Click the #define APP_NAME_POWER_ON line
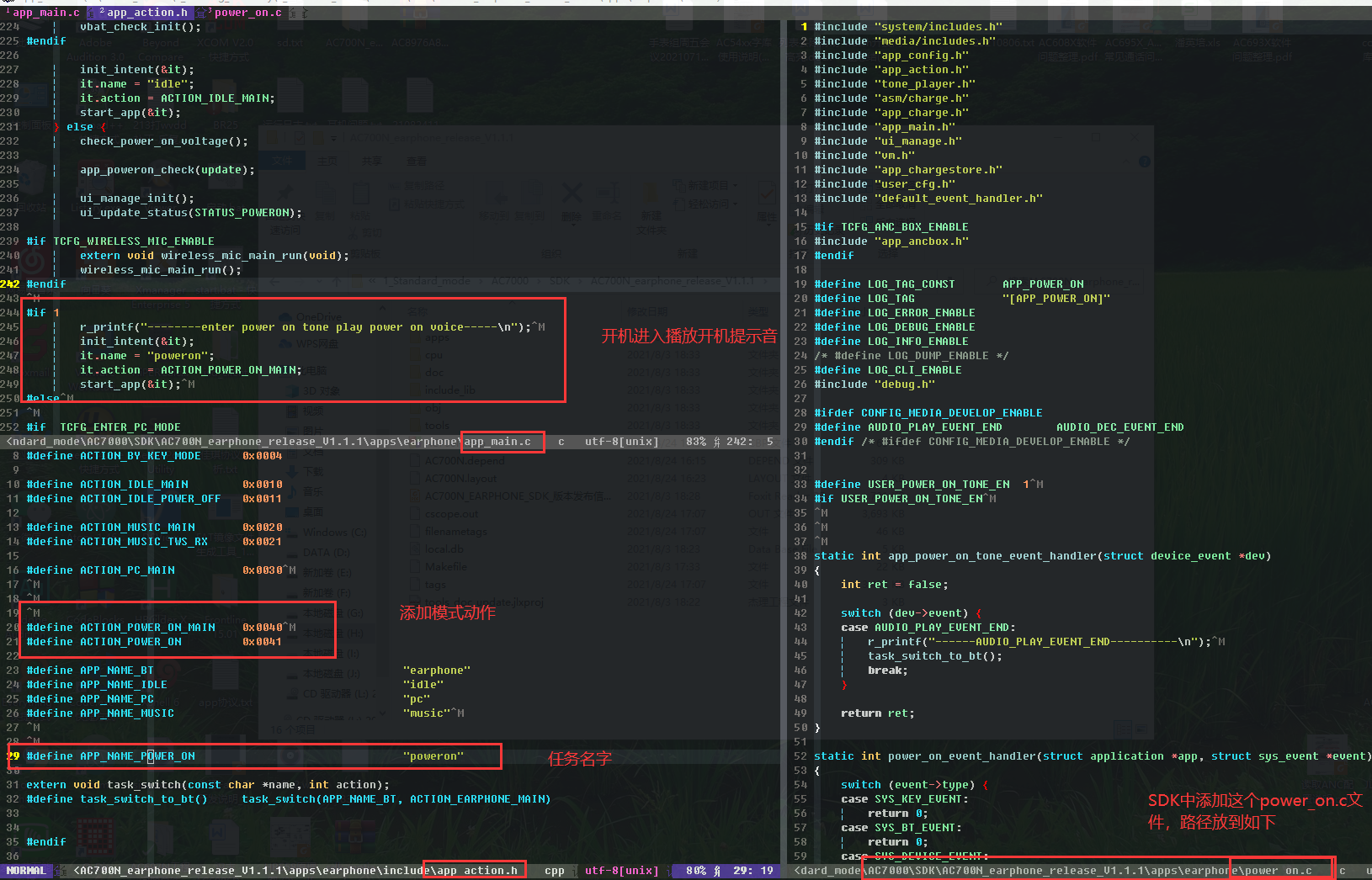The width and height of the screenshot is (1372, 880). pyautogui.click(x=245, y=756)
